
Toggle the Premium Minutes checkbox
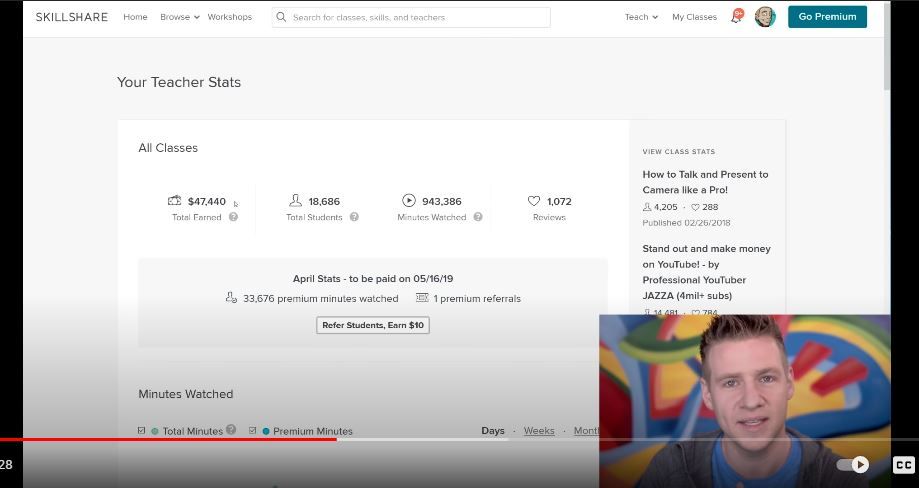pyautogui.click(x=253, y=431)
